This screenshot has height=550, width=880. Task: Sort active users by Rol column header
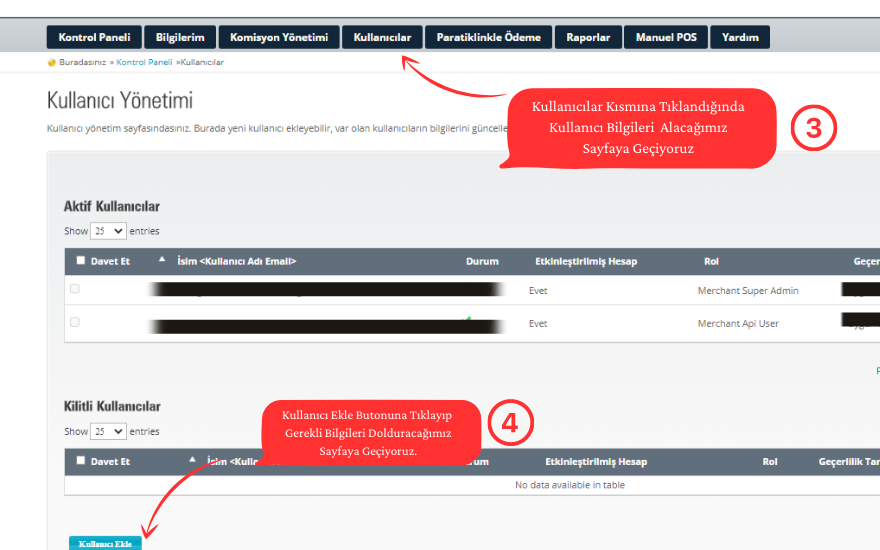pyautogui.click(x=711, y=262)
